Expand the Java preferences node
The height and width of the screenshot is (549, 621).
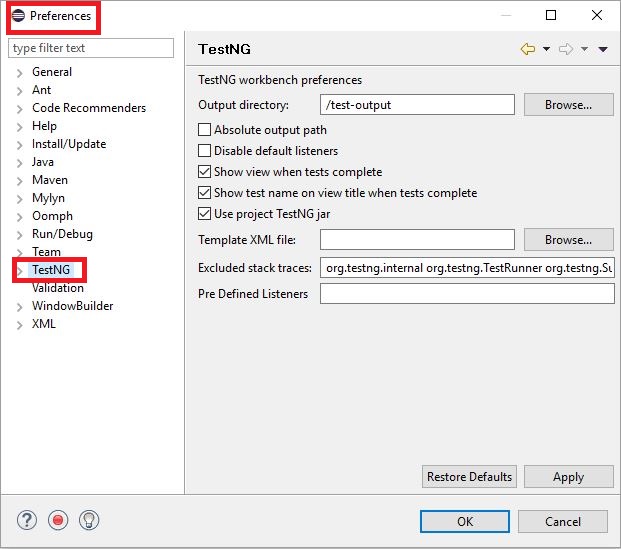point(20,163)
